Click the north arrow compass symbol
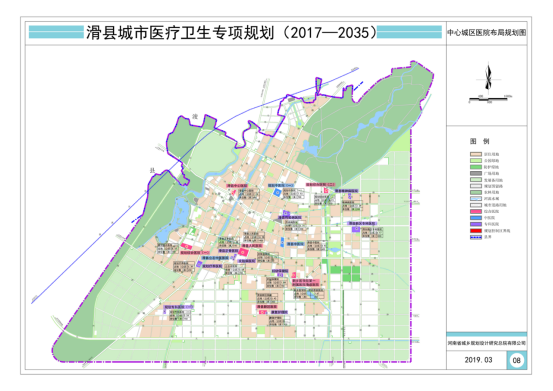This screenshot has width=553, height=391. [x=488, y=76]
